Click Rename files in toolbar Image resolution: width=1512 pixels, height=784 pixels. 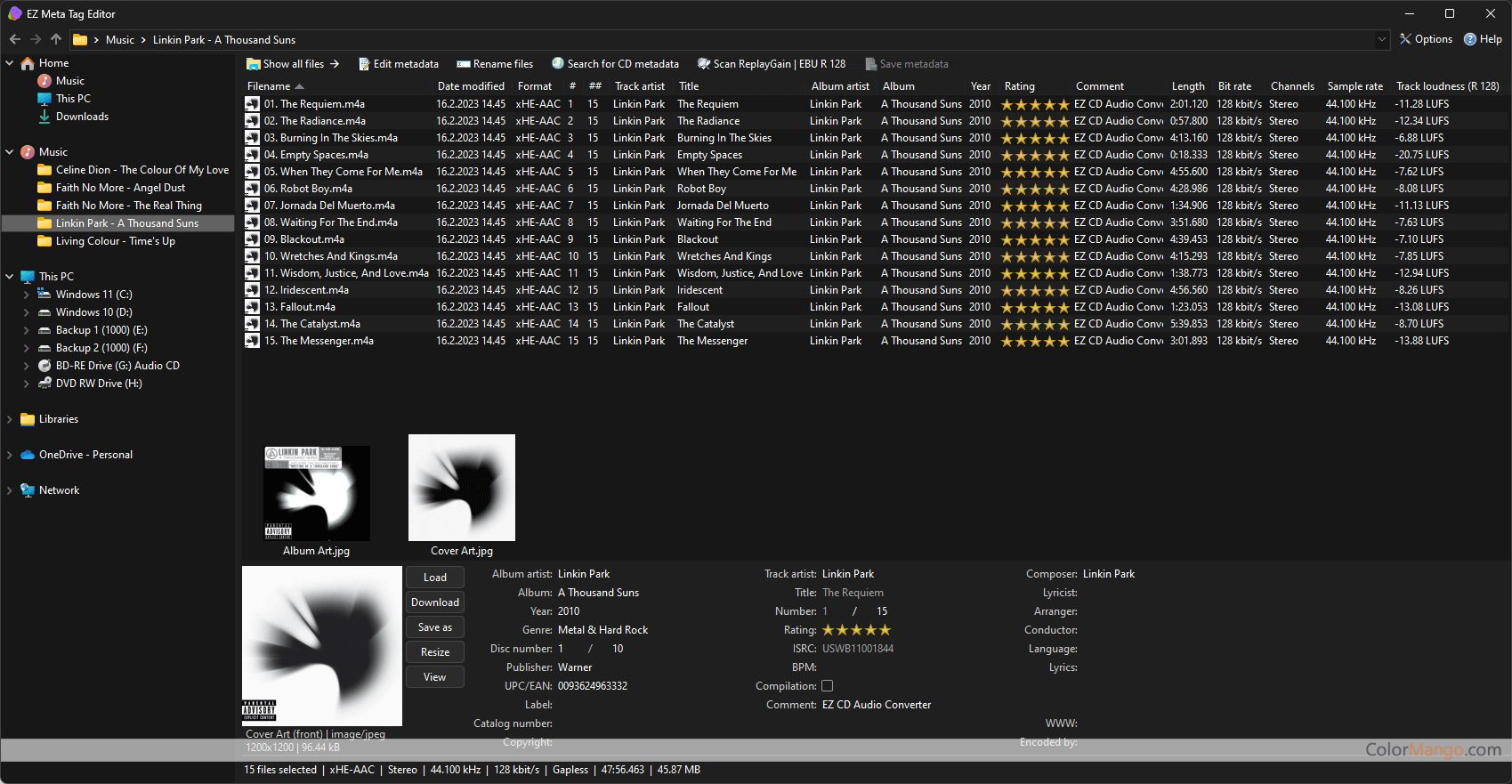tap(495, 64)
